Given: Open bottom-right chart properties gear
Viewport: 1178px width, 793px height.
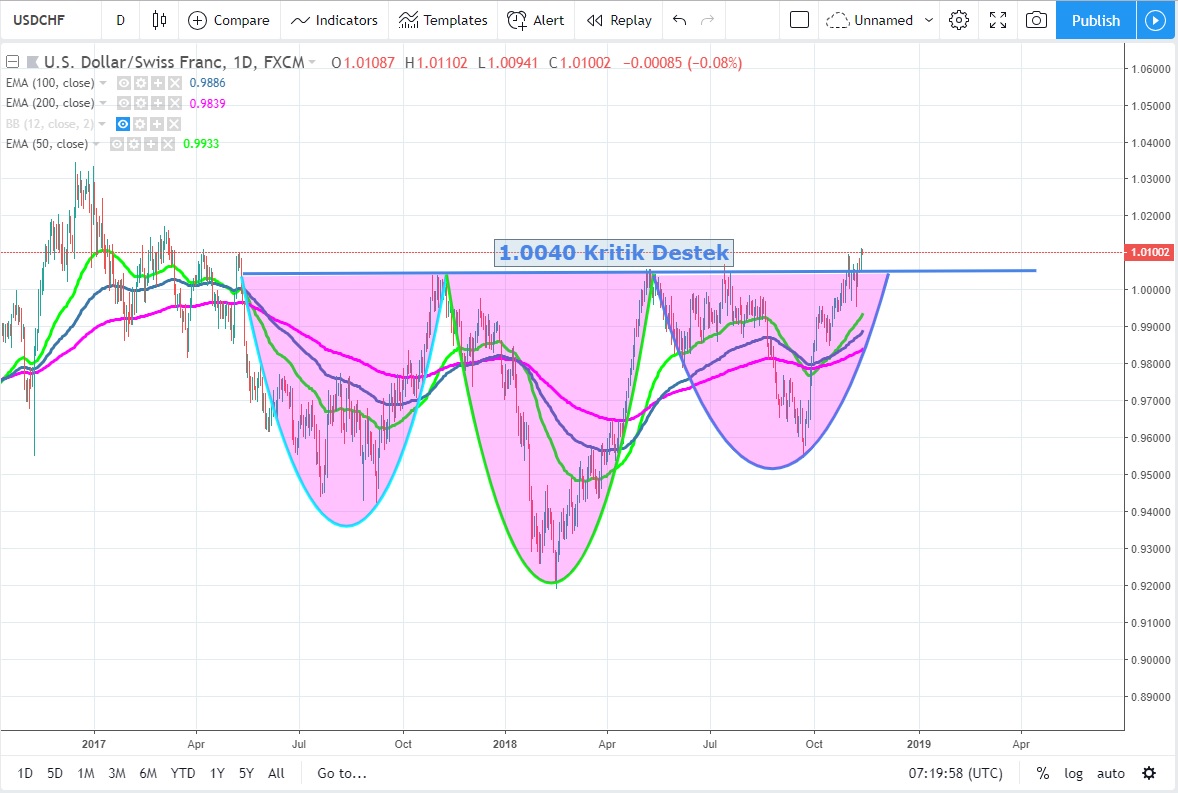Looking at the screenshot, I should point(1149,773).
